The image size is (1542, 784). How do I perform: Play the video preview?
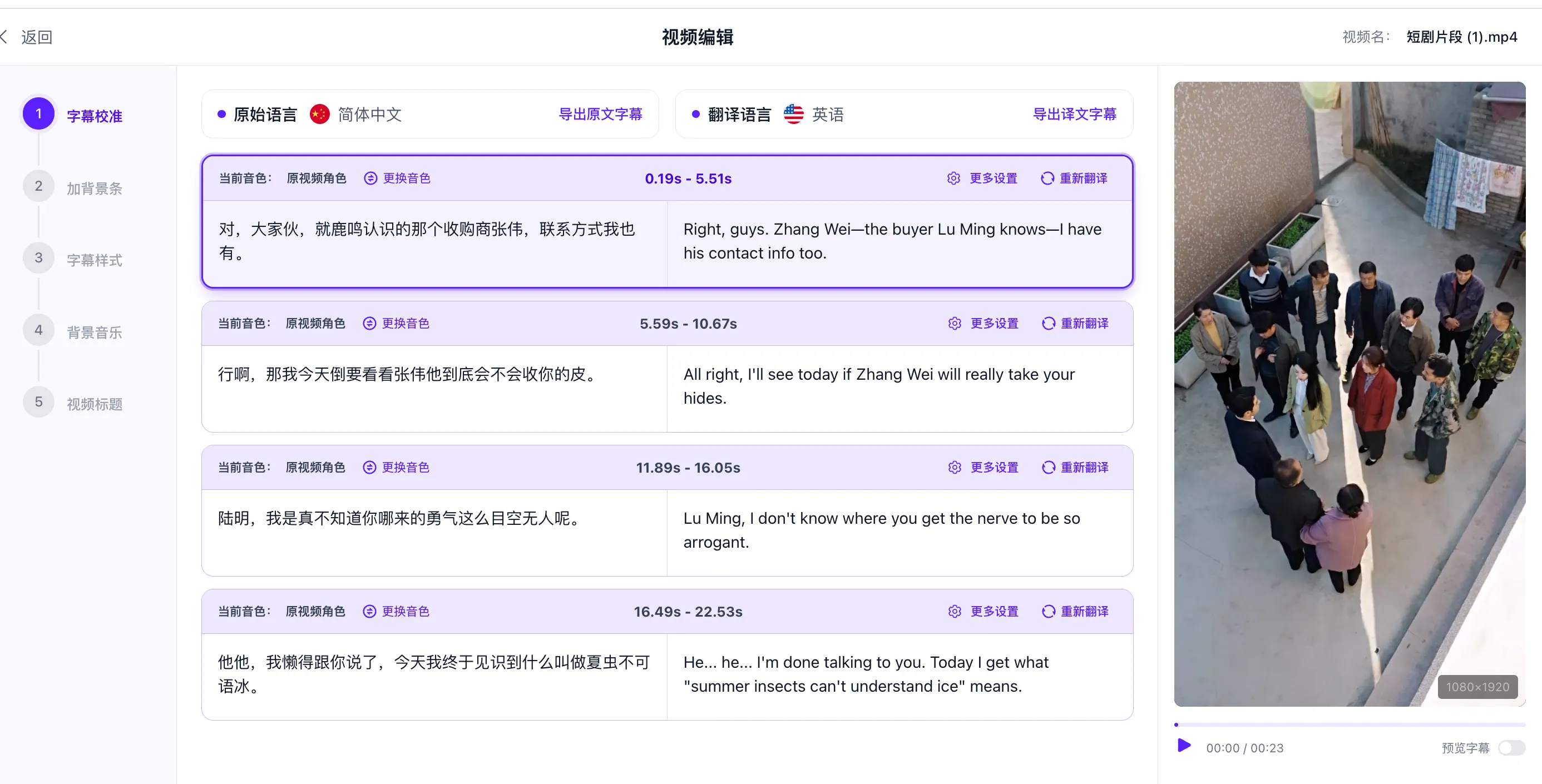pos(1183,746)
